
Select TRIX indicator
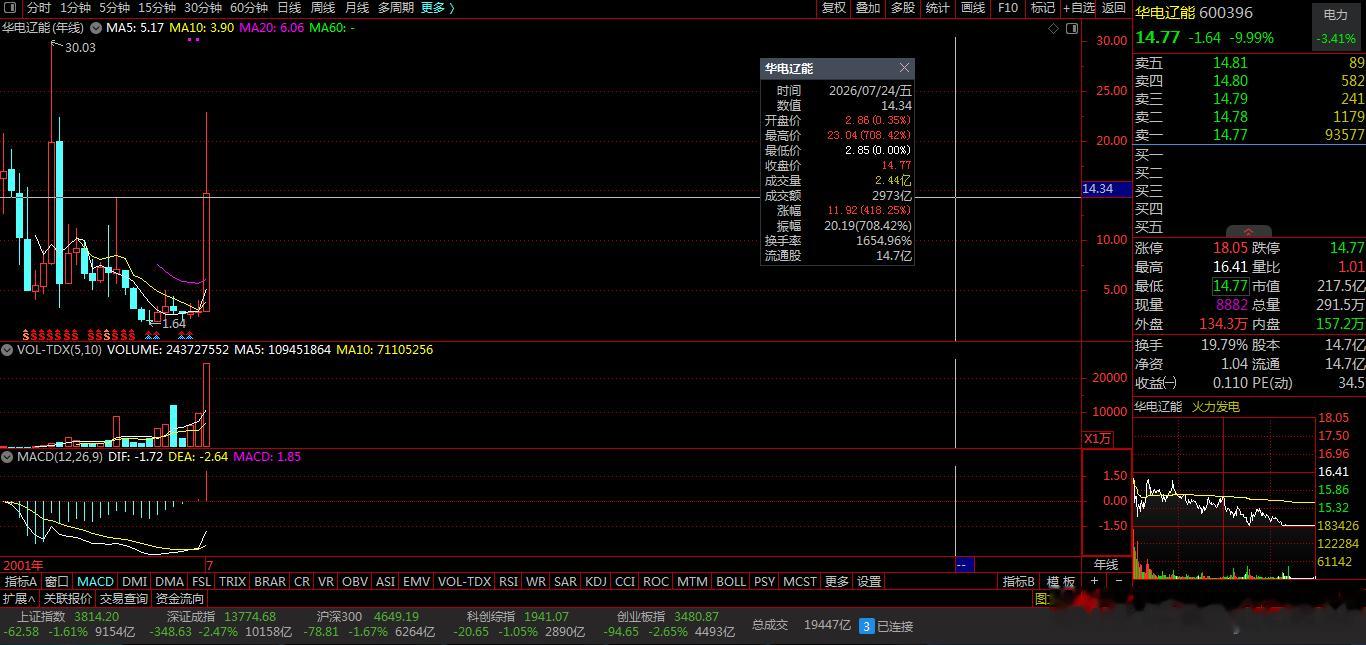click(233, 581)
